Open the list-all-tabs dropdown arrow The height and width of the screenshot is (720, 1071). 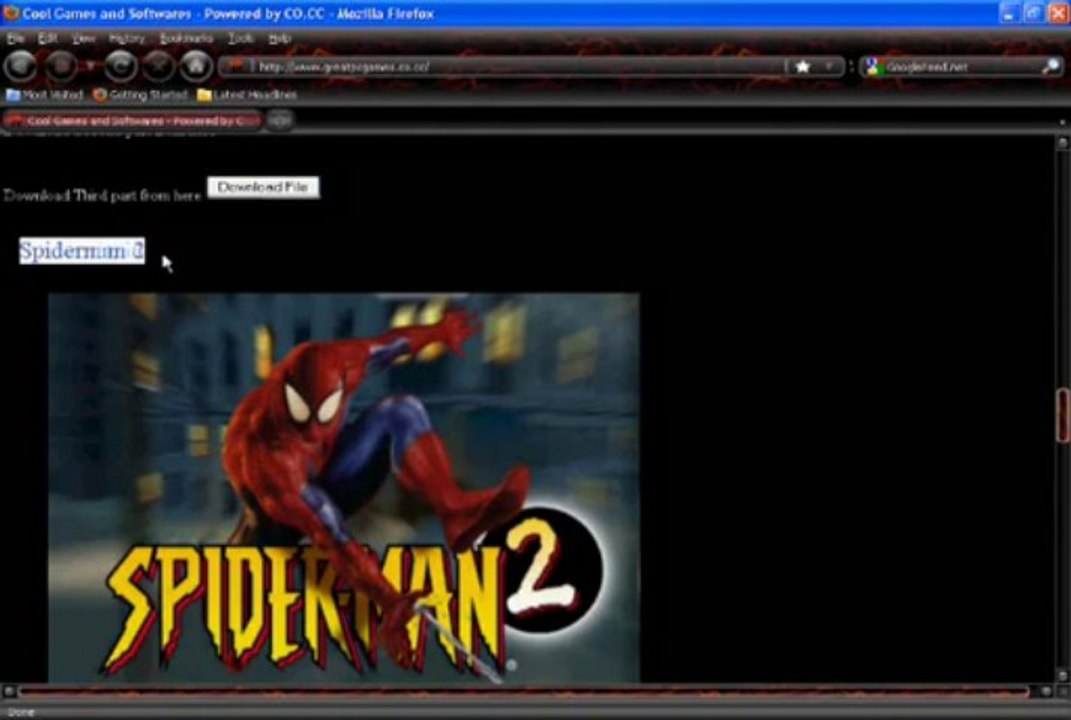click(x=1061, y=122)
